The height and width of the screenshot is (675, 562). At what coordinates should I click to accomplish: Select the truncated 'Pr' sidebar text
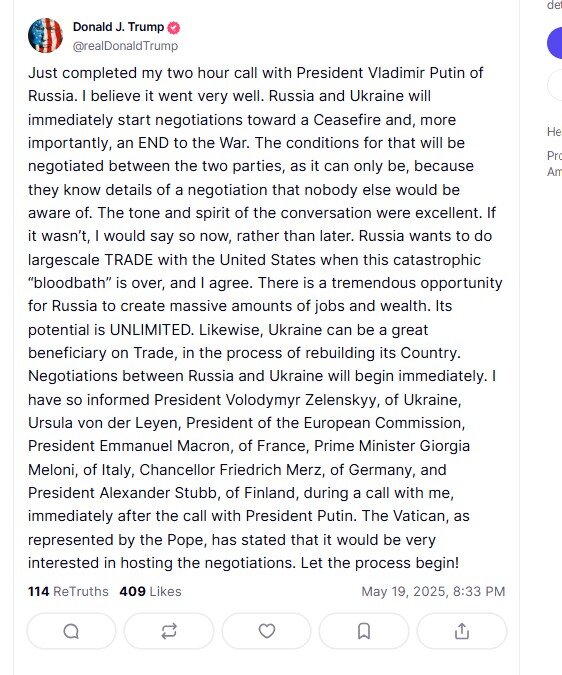554,155
